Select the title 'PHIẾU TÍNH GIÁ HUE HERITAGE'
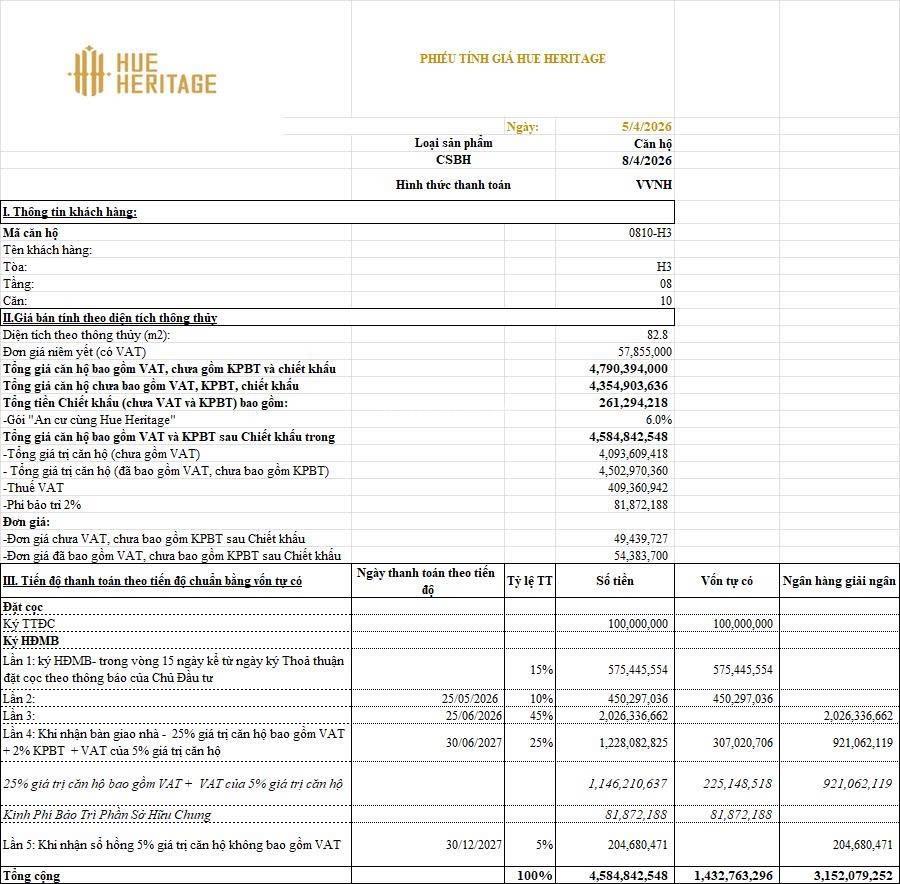900x884 pixels. pos(513,59)
